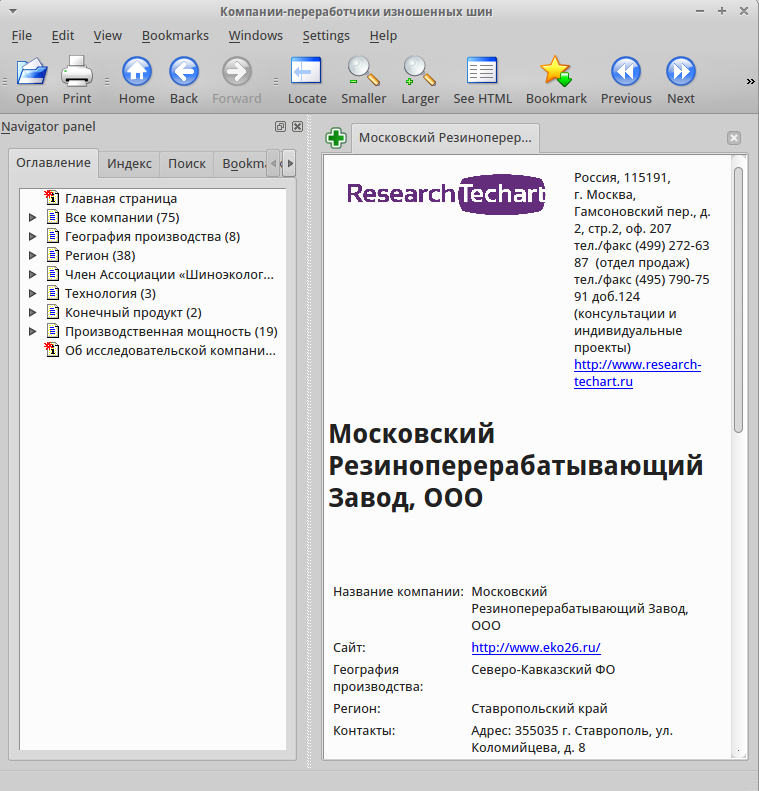Open the Help menu
Viewport: 759px width, 791px height.
point(383,36)
